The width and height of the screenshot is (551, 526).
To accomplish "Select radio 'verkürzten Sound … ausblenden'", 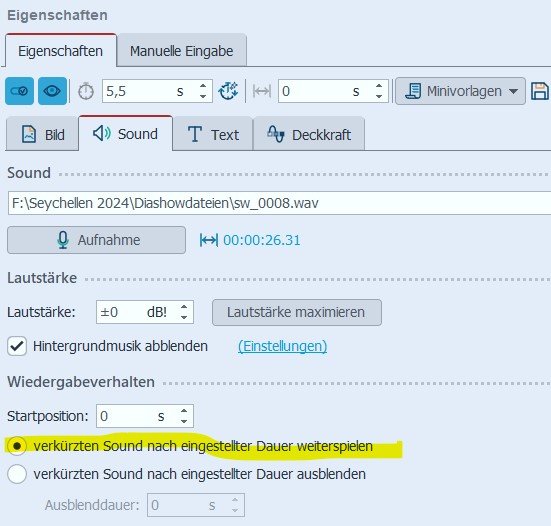I will (17, 474).
